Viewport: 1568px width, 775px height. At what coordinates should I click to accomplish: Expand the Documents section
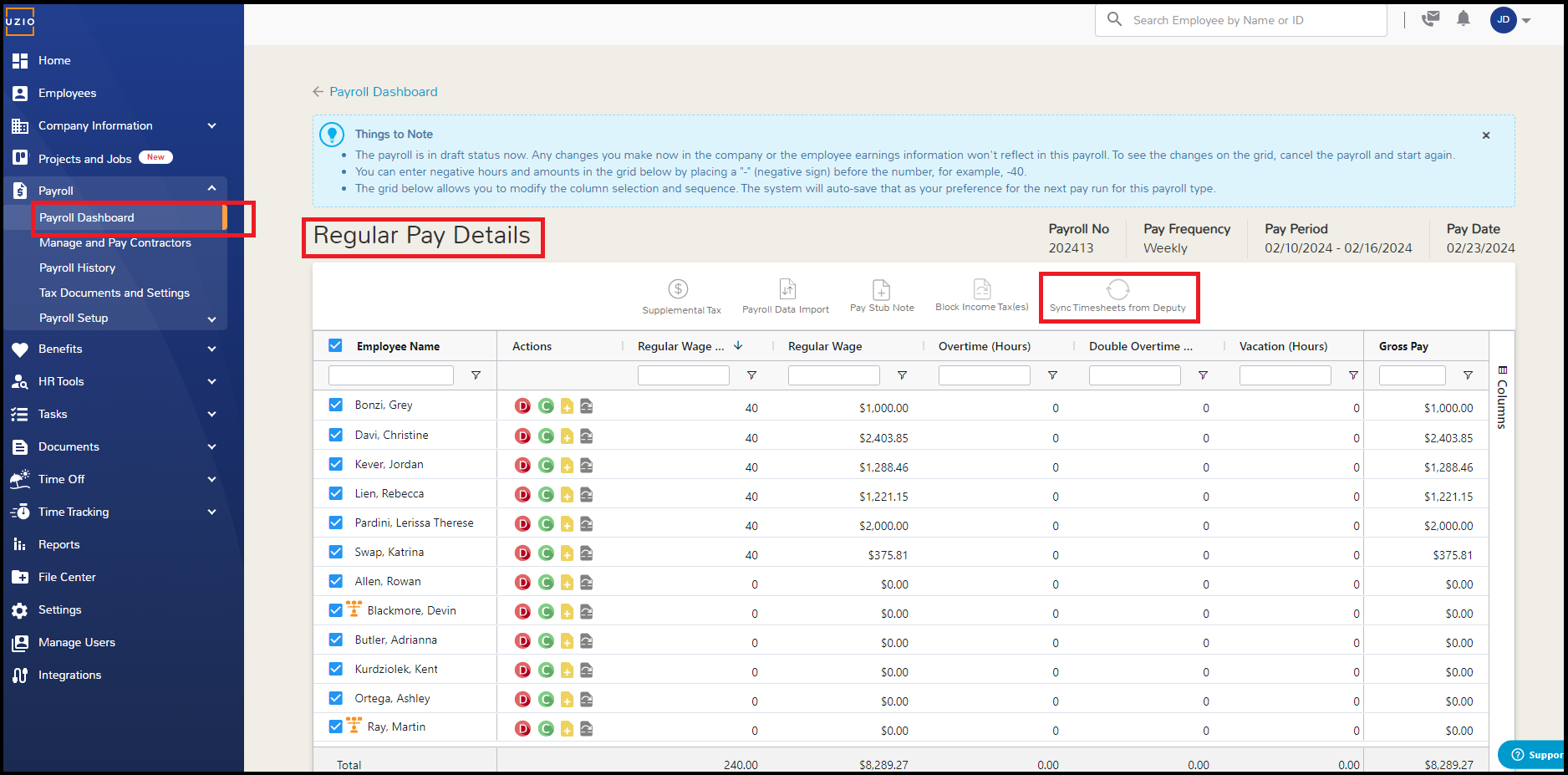(211, 446)
